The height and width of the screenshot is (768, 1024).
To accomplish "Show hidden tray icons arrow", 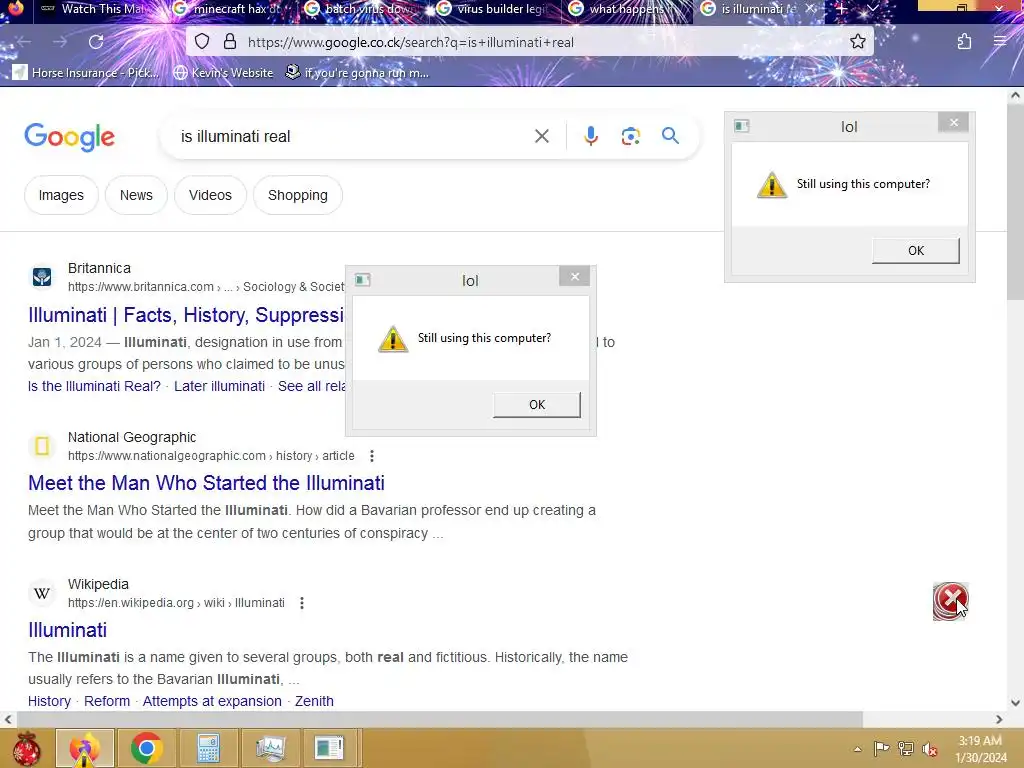I will click(x=857, y=749).
